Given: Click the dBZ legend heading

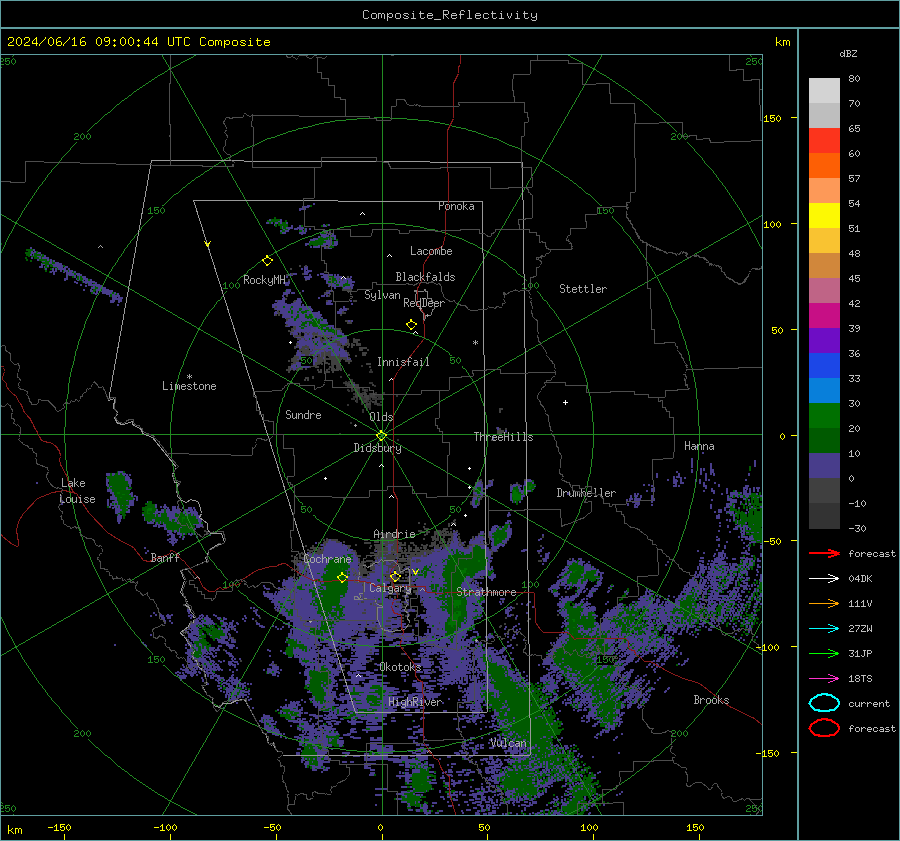Looking at the screenshot, I should tap(848, 53).
